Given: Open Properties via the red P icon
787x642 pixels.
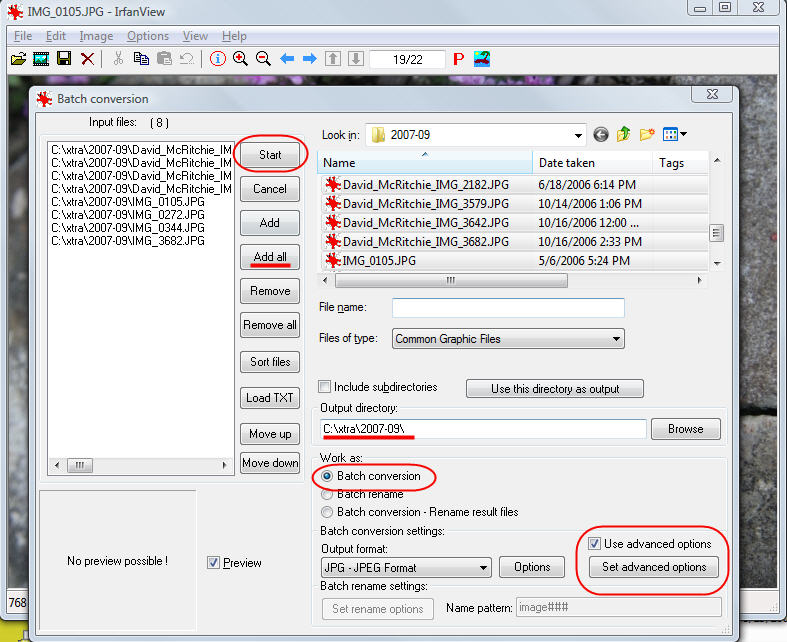Looking at the screenshot, I should 458,59.
